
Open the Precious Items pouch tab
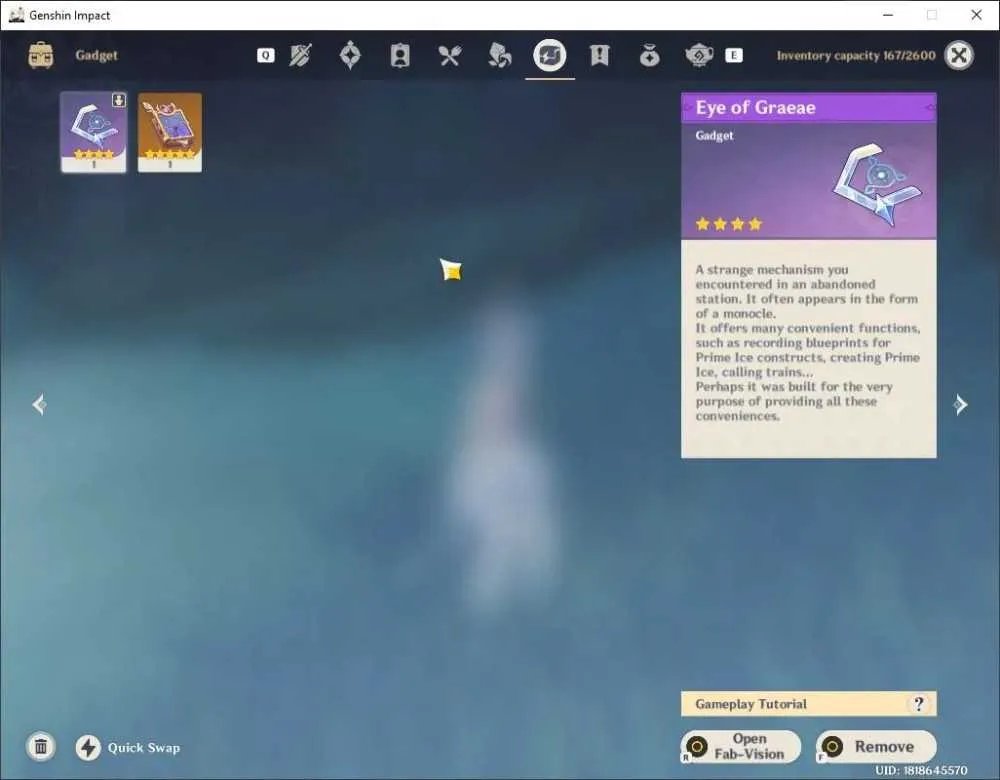[x=649, y=56]
